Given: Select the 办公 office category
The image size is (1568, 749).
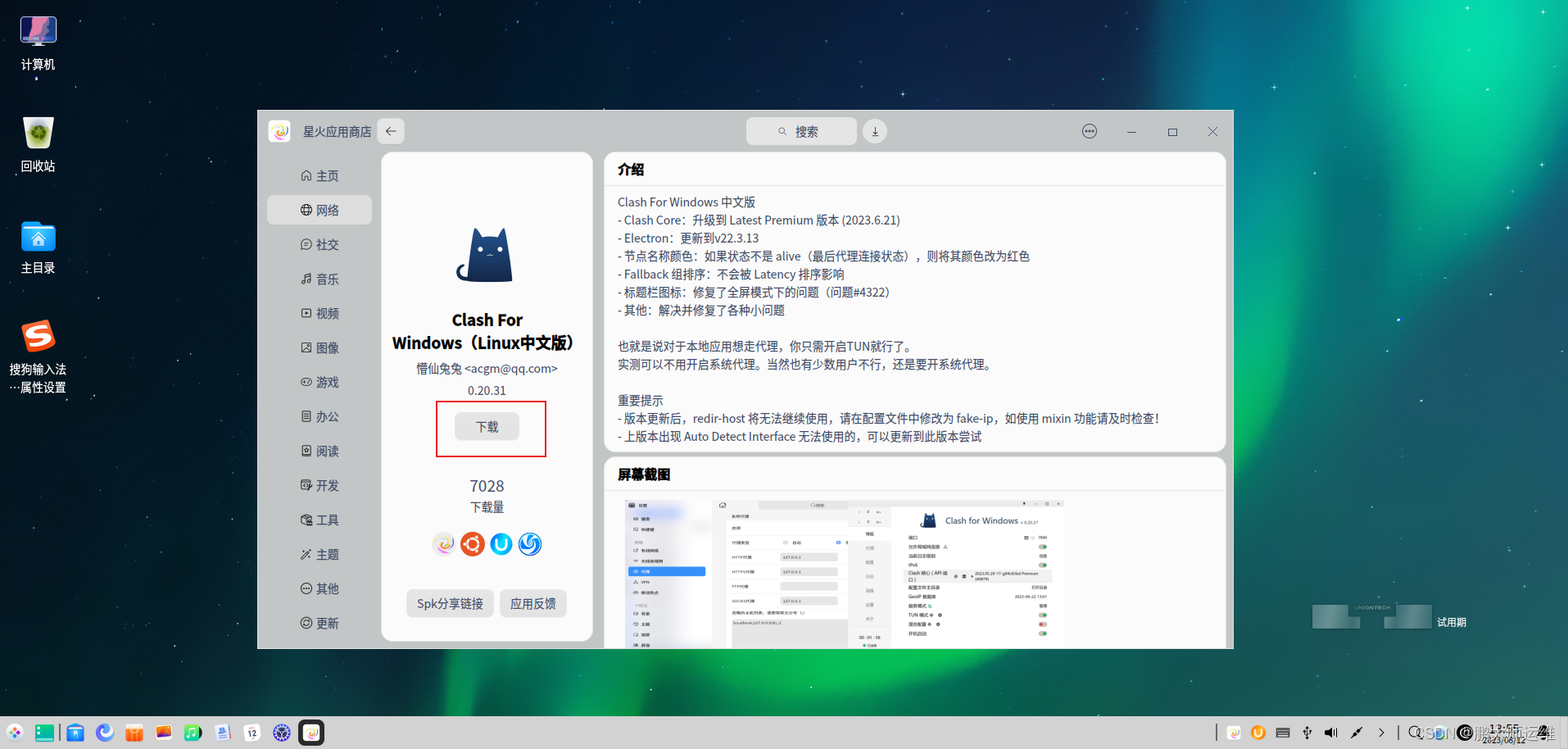Looking at the screenshot, I should (x=319, y=416).
